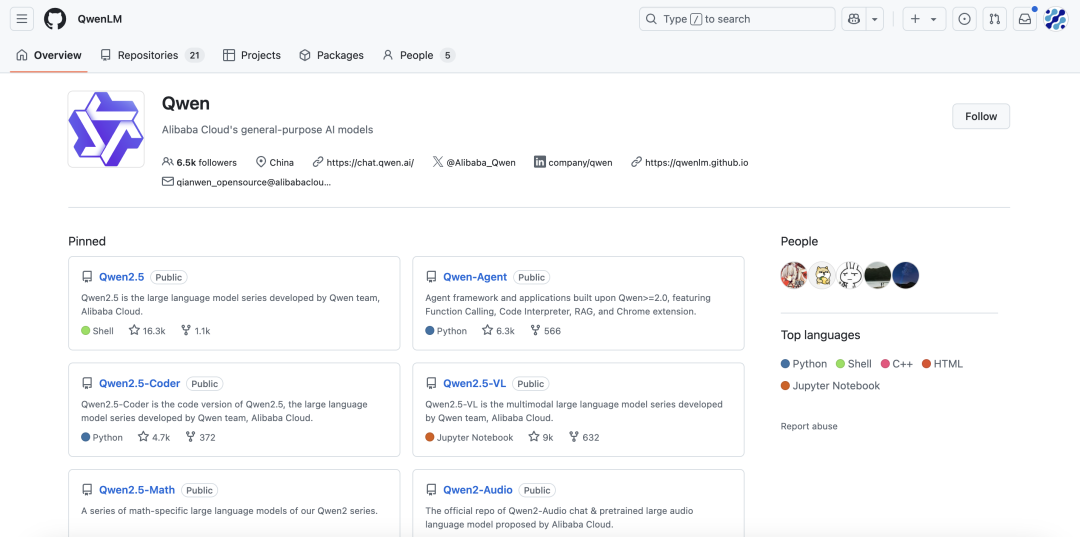This screenshot has width=1080, height=537.
Task: Open the @Alibaba_Qwen X profile link
Action: [x=481, y=162]
